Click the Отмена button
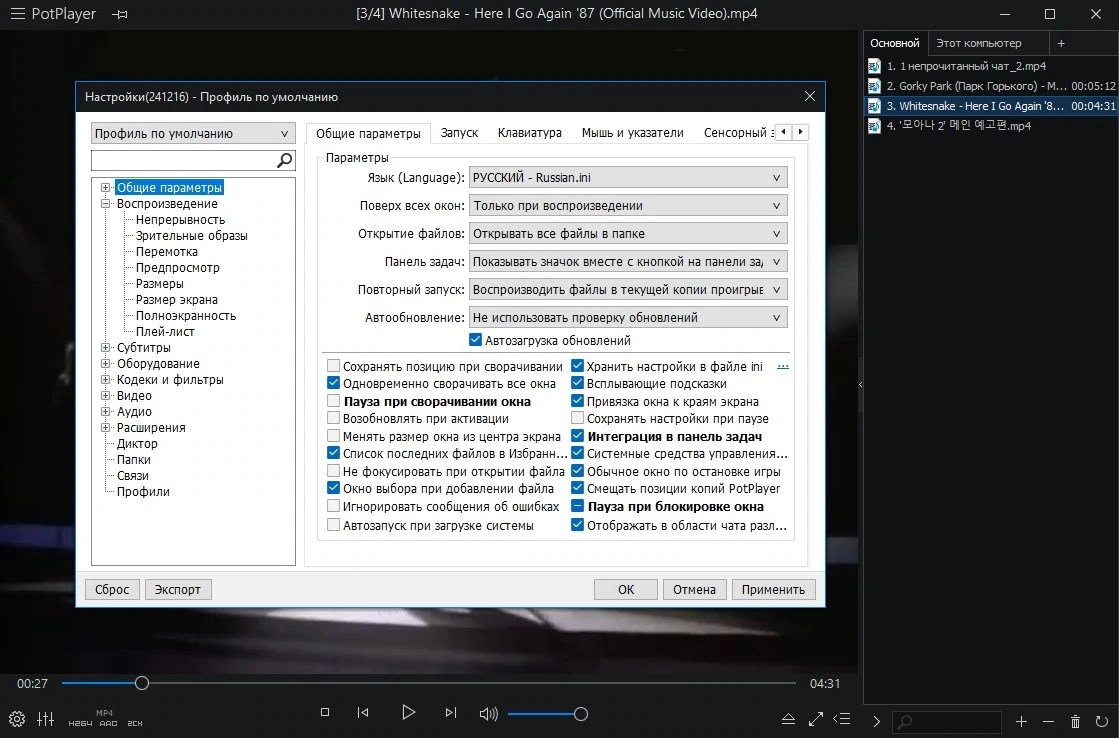 (694, 590)
